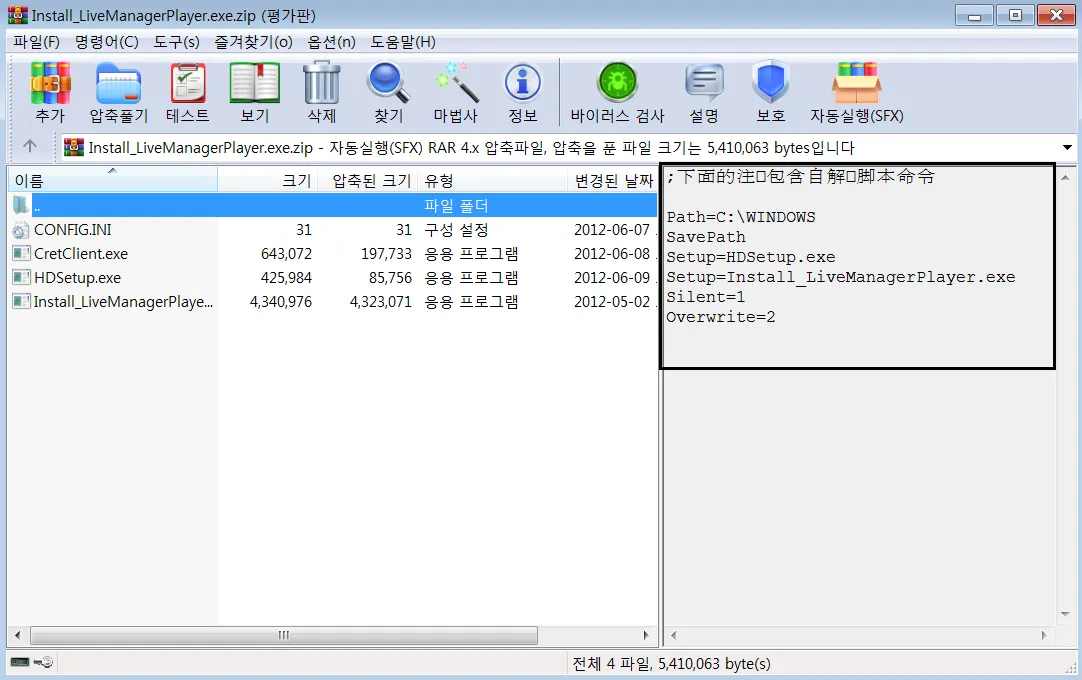Screen dimensions: 1082x680
Task: Open the 도움말(H) menu
Action: coord(403,42)
